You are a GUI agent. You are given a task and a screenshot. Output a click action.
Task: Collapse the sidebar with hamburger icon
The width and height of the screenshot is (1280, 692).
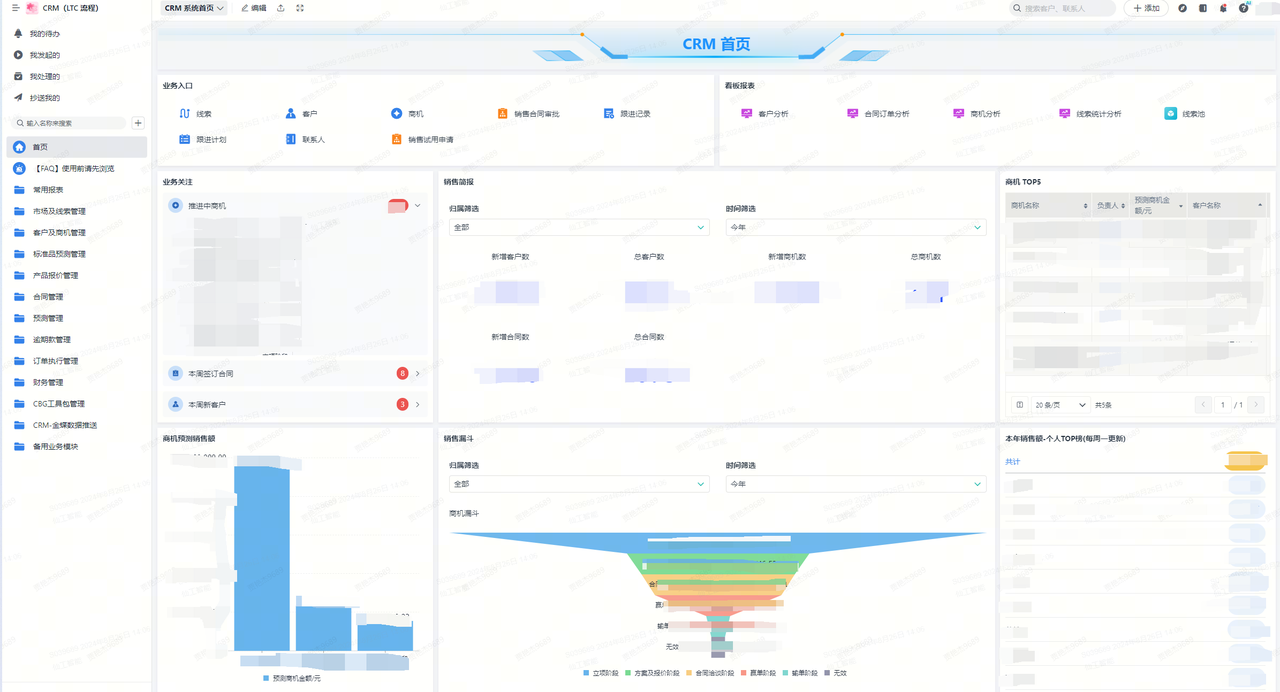[15, 8]
